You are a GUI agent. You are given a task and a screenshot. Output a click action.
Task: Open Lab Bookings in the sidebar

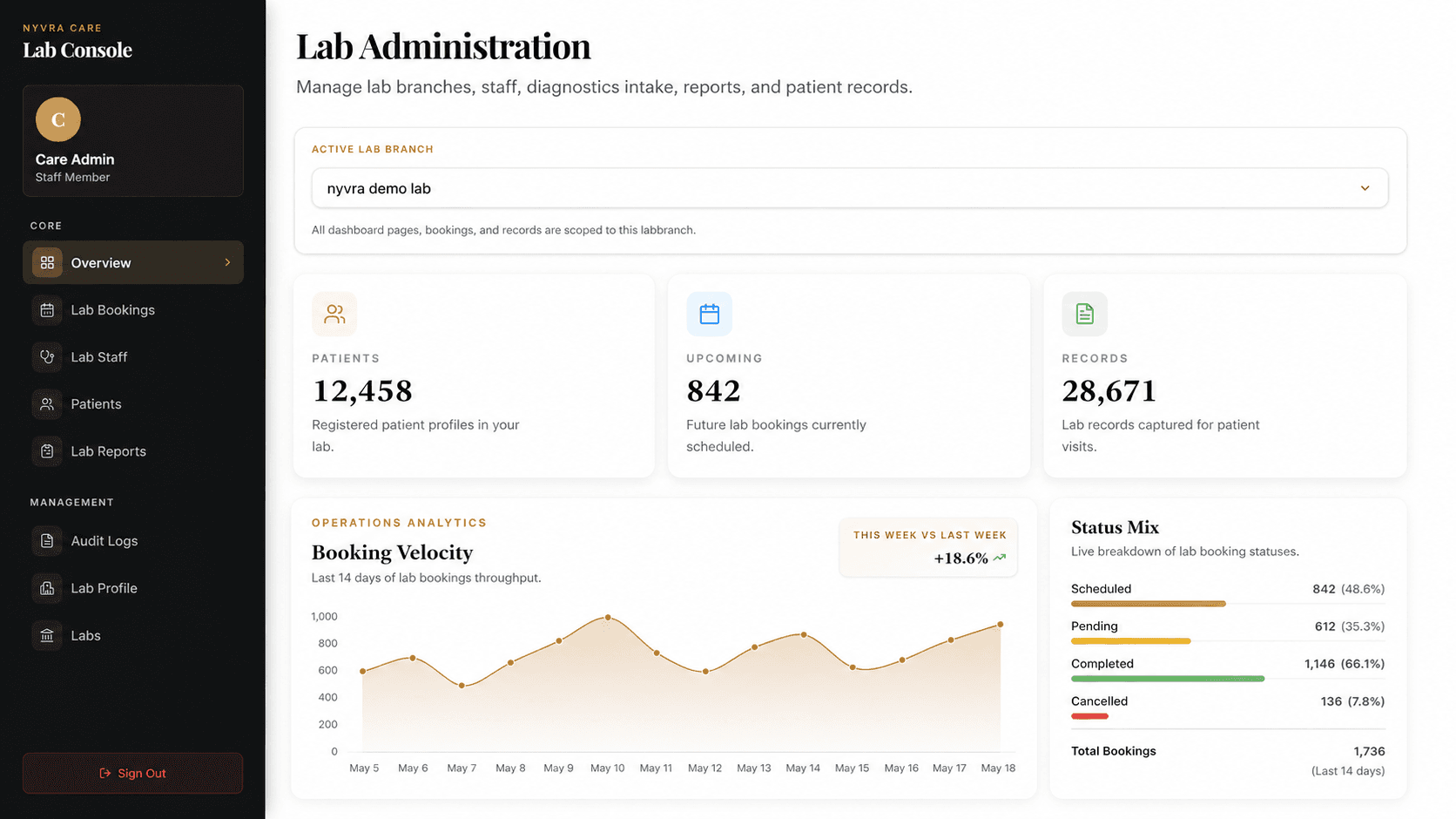coord(133,309)
